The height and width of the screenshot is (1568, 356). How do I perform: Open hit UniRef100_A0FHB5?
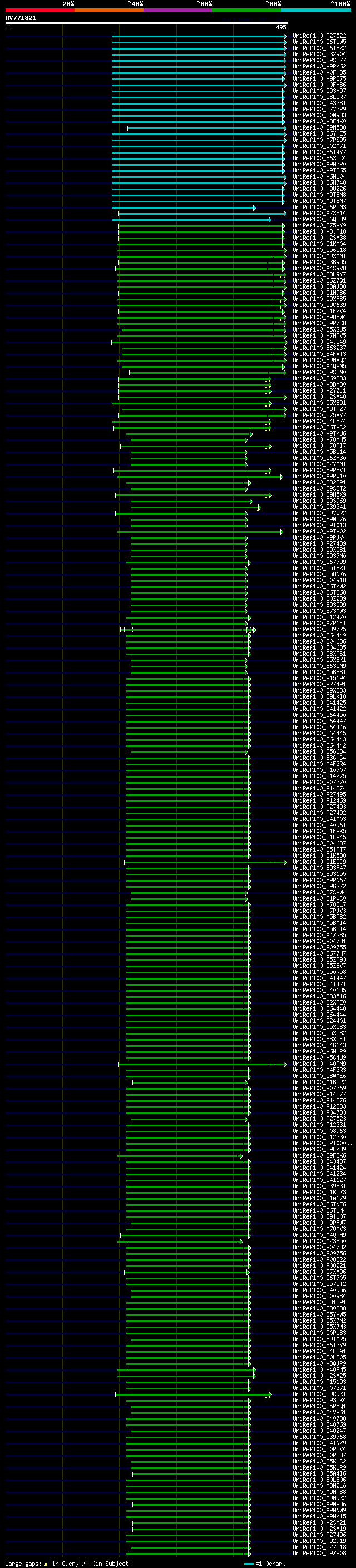tap(319, 72)
